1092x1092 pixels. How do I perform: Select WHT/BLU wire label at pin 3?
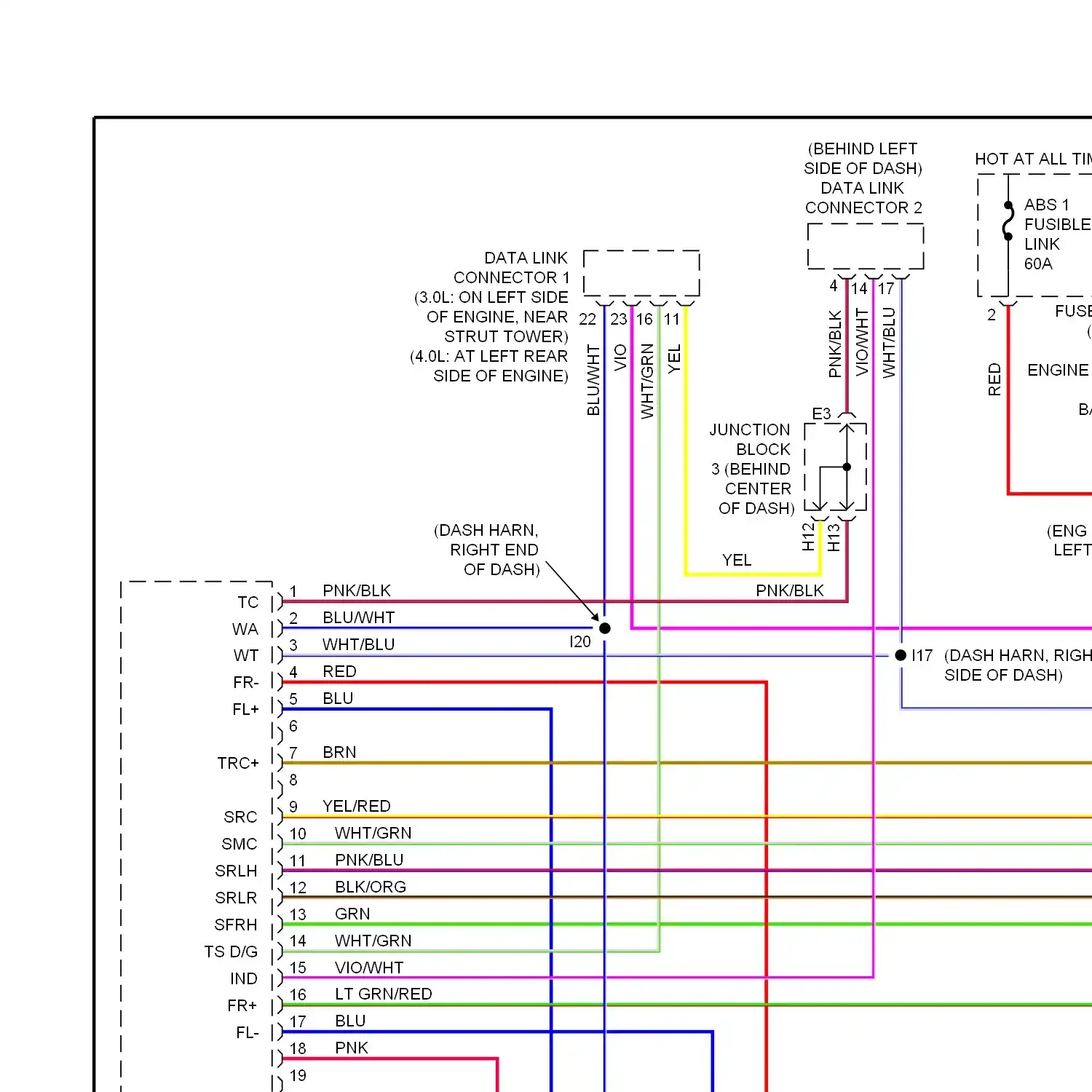click(359, 644)
